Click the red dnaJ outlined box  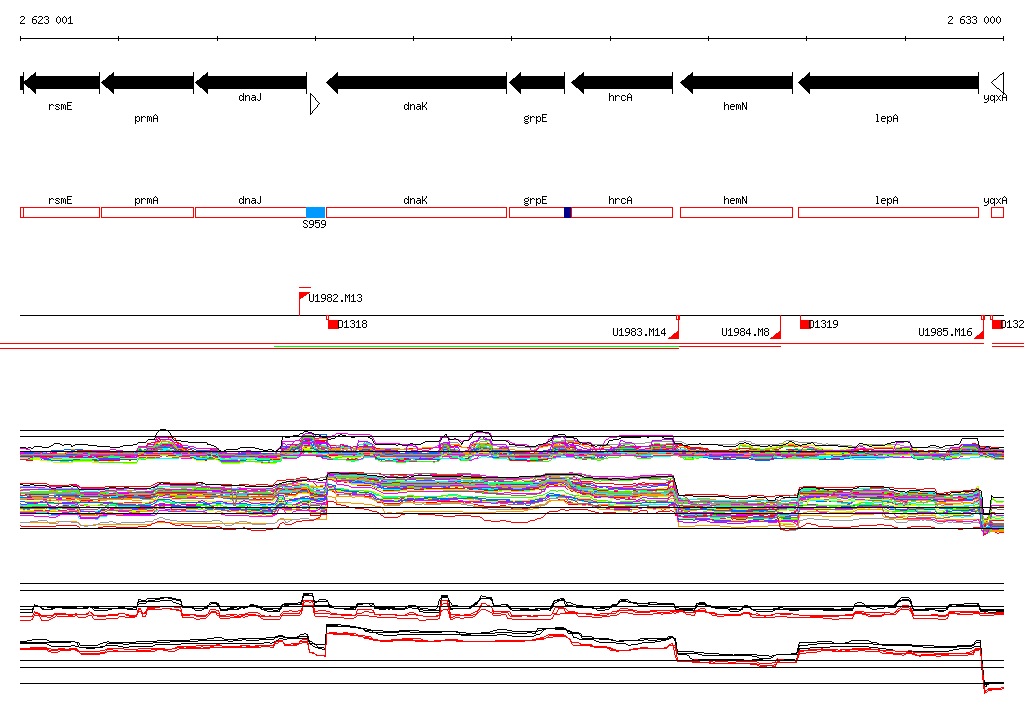[x=251, y=213]
